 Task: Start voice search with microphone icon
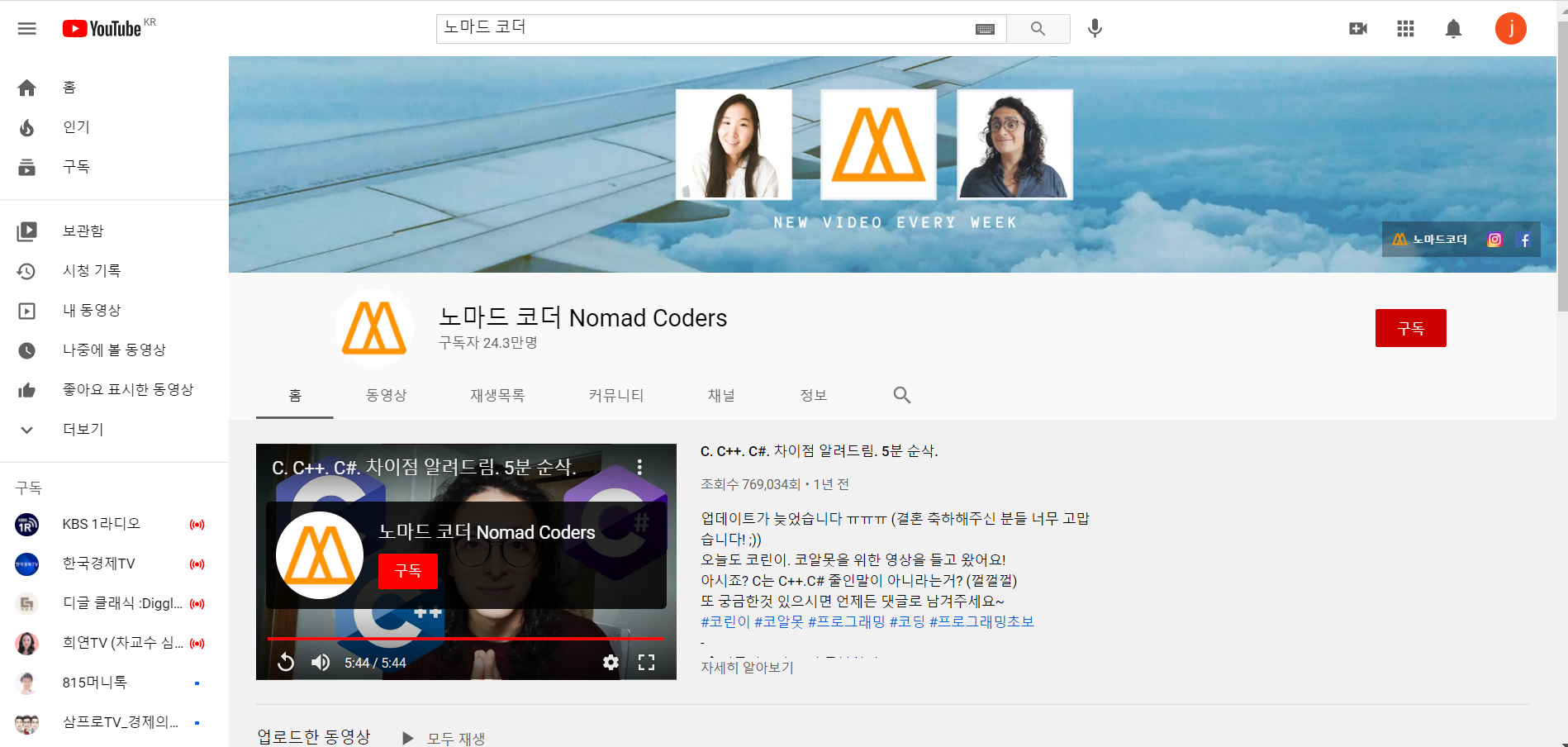pos(1095,29)
